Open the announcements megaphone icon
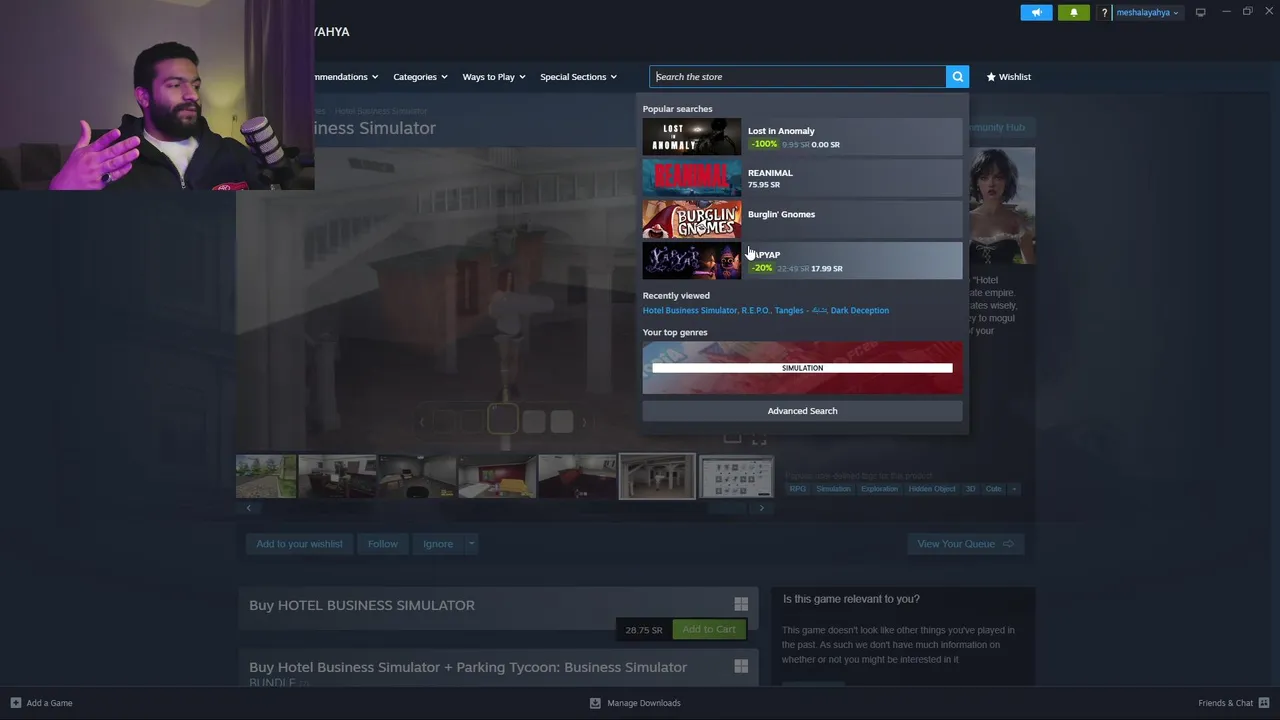 coord(1036,12)
